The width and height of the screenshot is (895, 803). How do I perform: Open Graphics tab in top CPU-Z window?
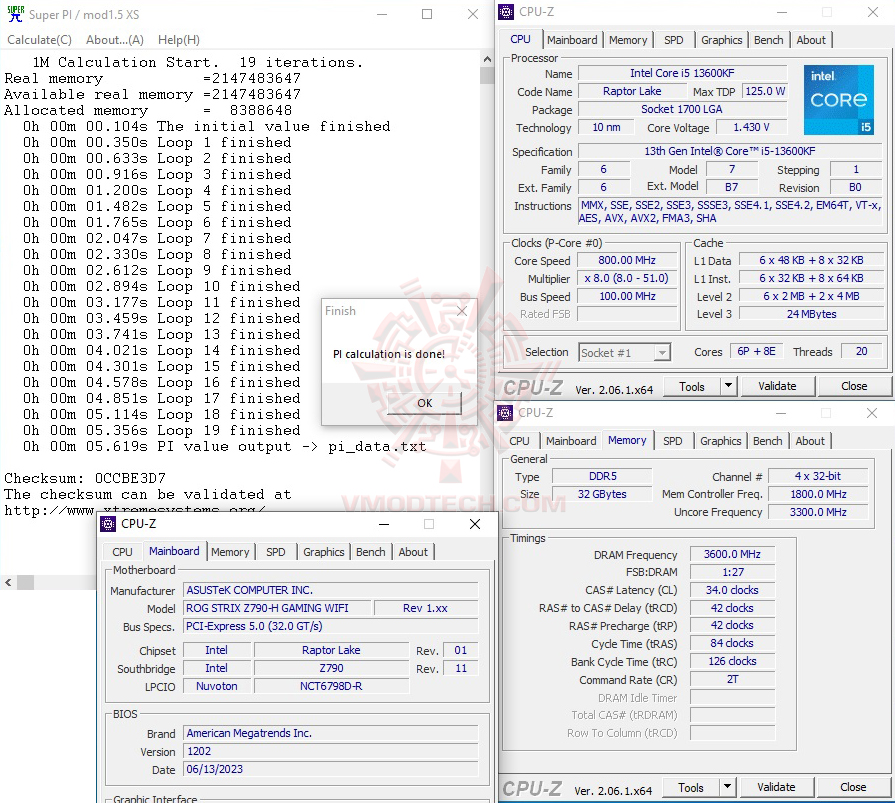(x=721, y=40)
